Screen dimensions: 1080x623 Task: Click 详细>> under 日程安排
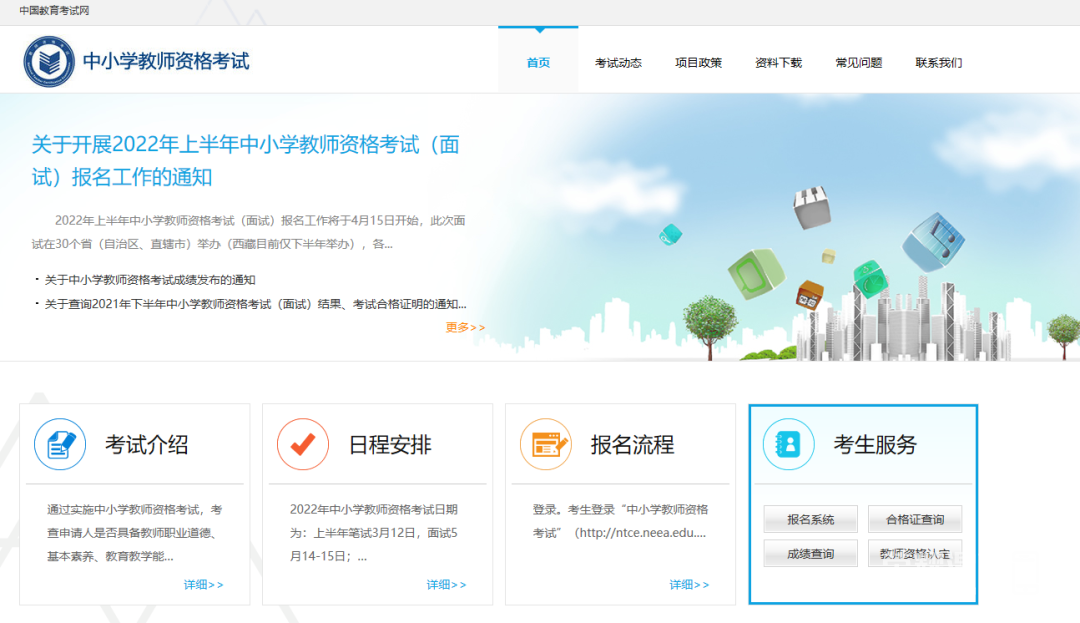[x=446, y=584]
